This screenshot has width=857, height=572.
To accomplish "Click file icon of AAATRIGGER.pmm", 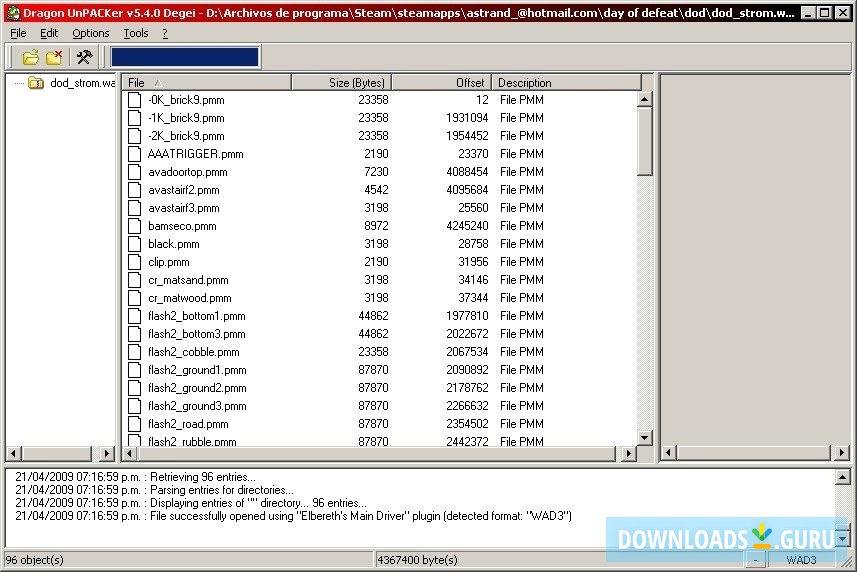I will click(x=134, y=154).
